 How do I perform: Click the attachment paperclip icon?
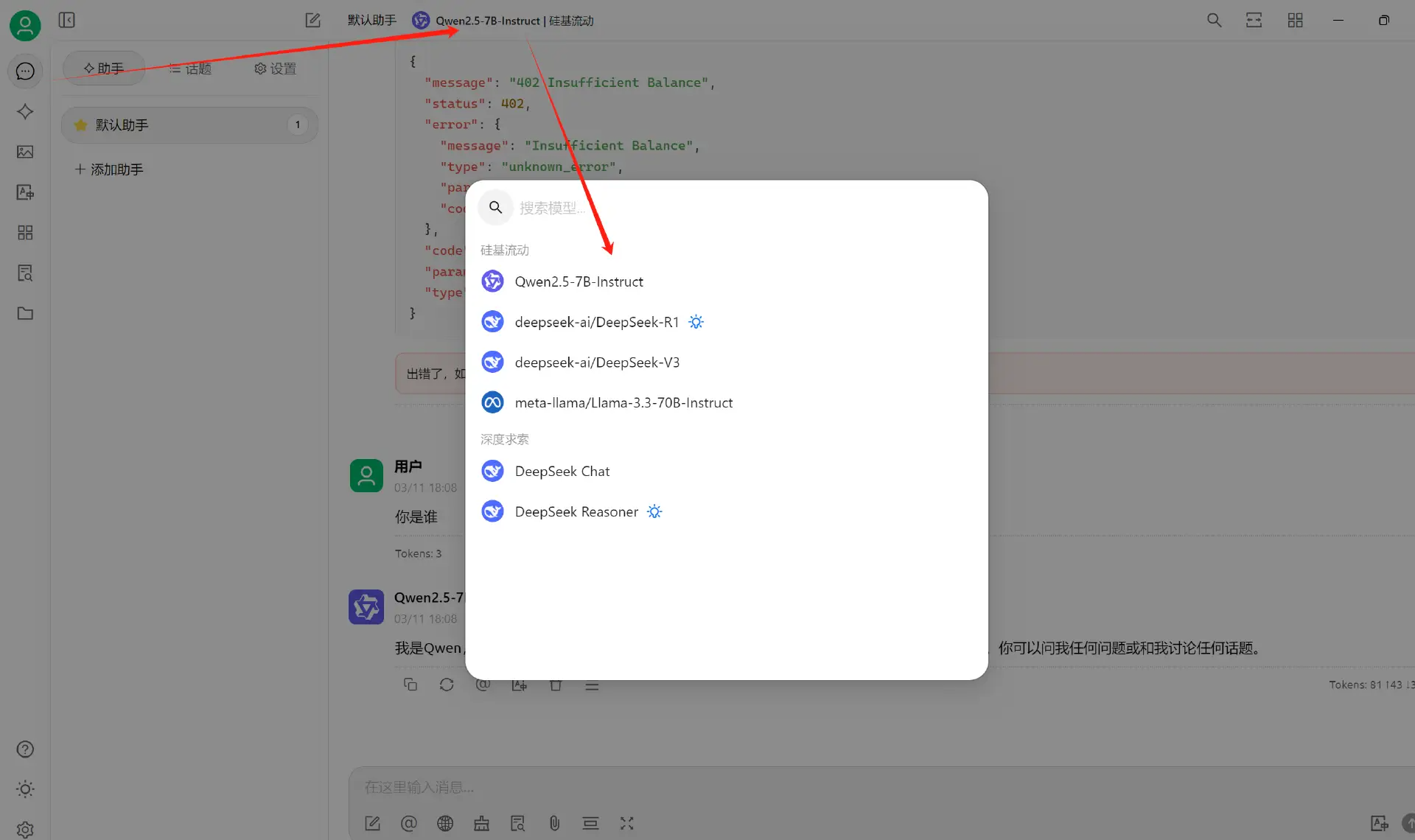click(554, 823)
